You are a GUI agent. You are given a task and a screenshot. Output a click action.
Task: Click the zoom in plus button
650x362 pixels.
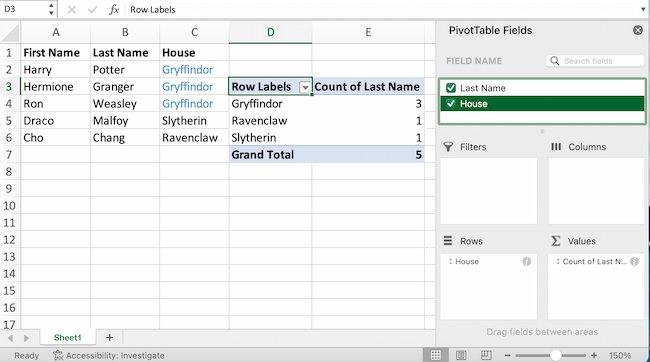coord(594,355)
